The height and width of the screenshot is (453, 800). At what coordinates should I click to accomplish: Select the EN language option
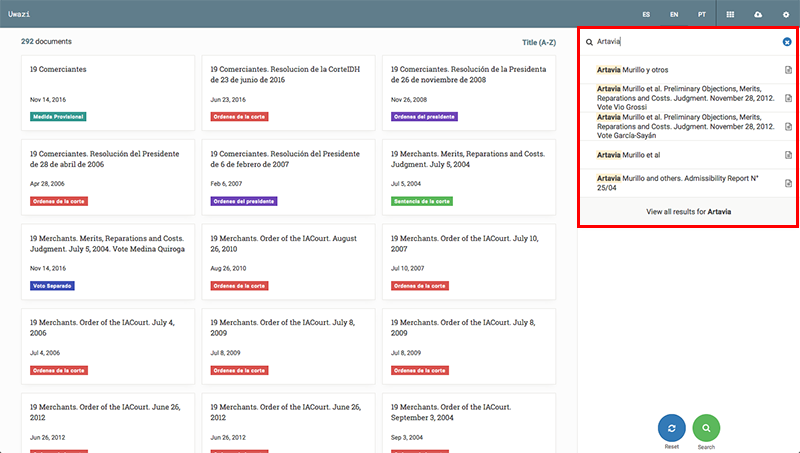coord(674,15)
